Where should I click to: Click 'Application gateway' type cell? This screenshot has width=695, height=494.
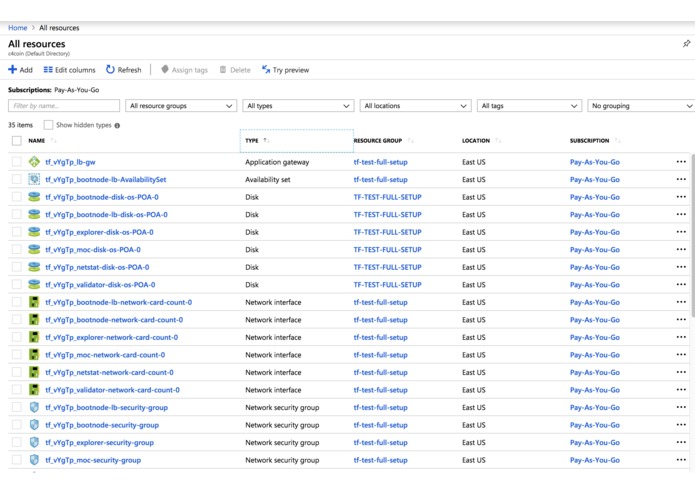tap(277, 162)
